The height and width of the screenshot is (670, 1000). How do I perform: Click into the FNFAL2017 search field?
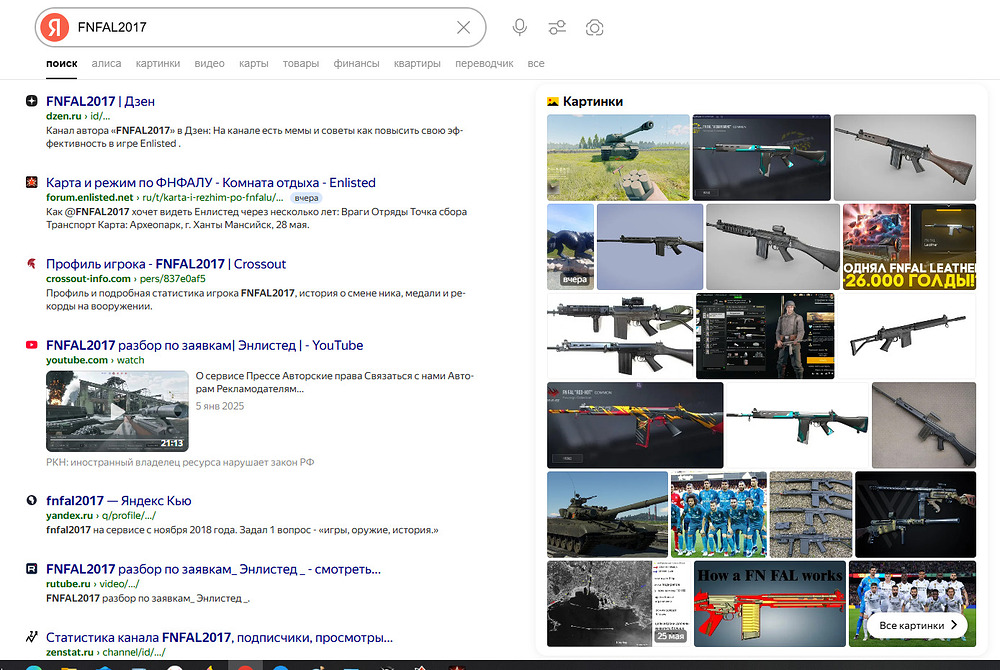(x=261, y=27)
